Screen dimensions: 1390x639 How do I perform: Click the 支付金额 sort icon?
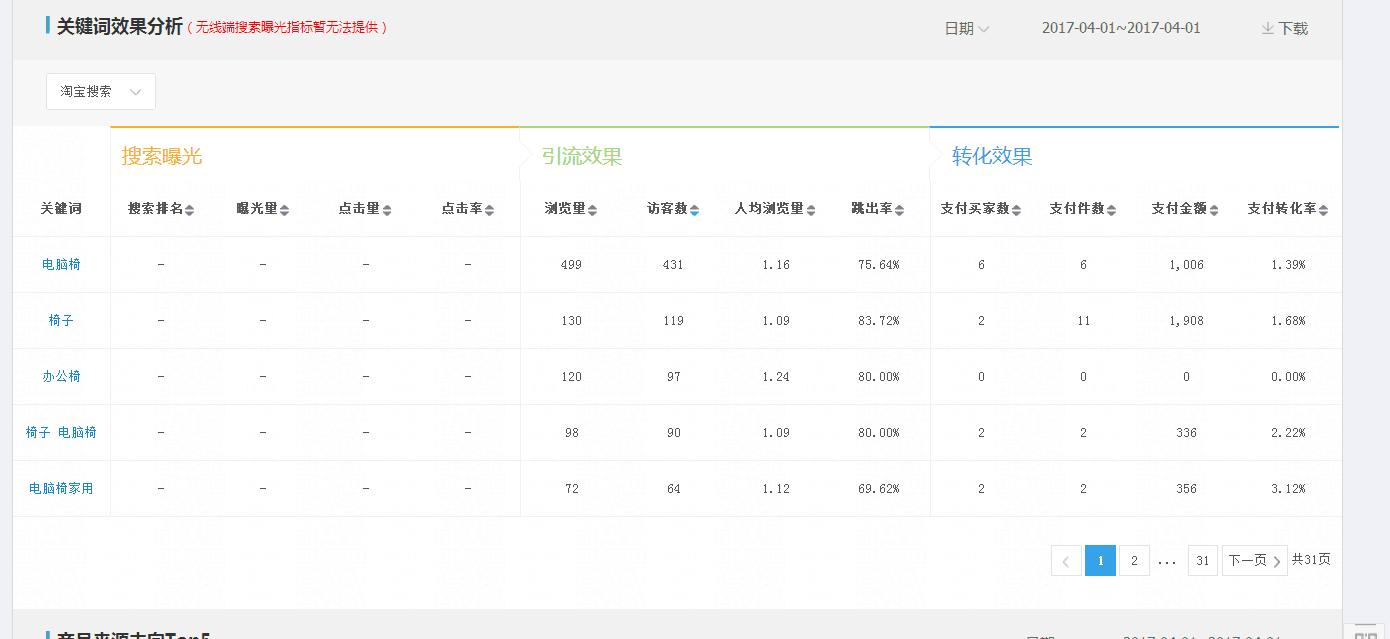(x=1212, y=209)
